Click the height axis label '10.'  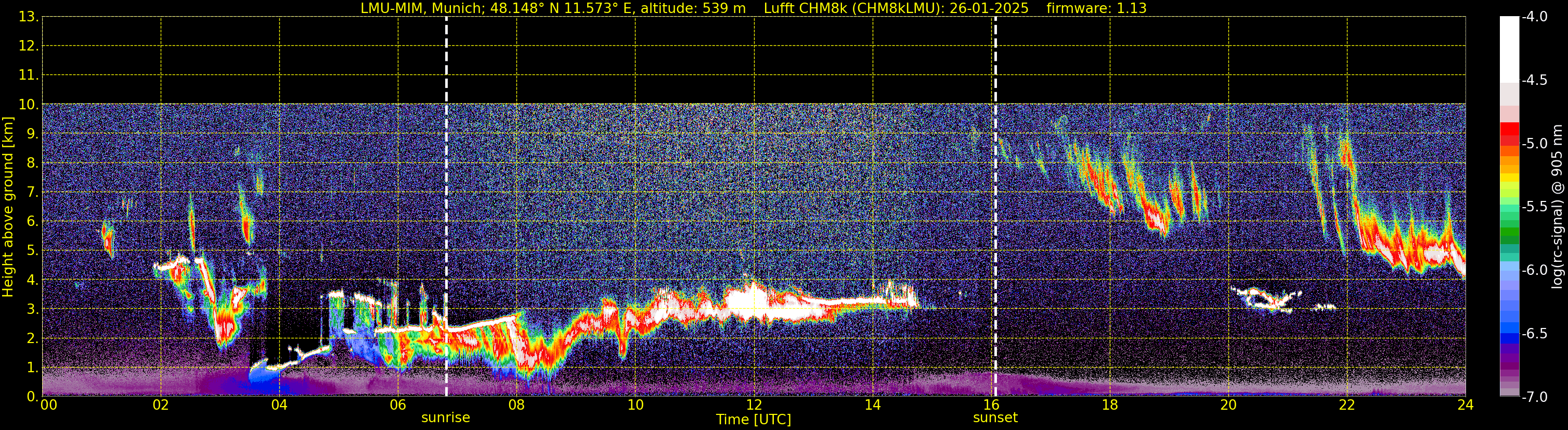coord(29,105)
